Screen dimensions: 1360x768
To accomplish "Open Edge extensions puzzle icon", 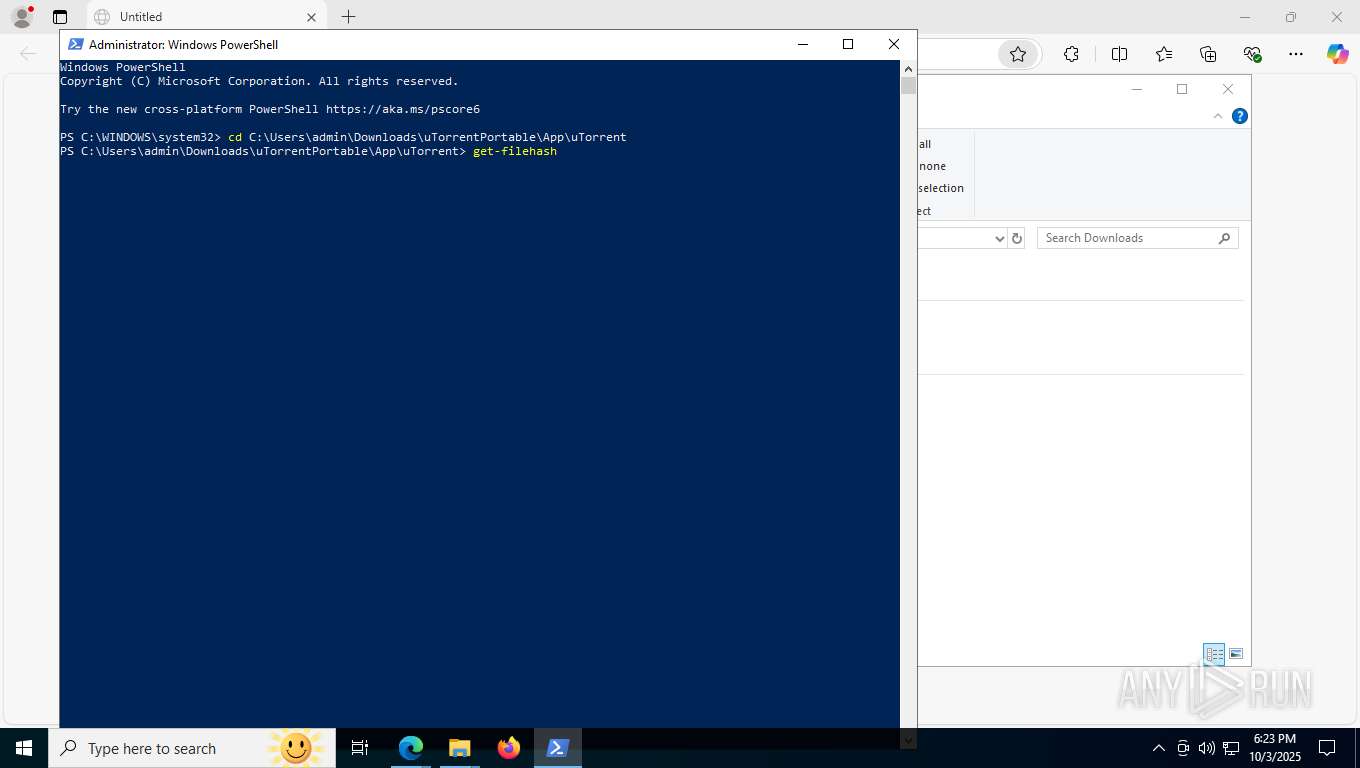I will [x=1071, y=54].
